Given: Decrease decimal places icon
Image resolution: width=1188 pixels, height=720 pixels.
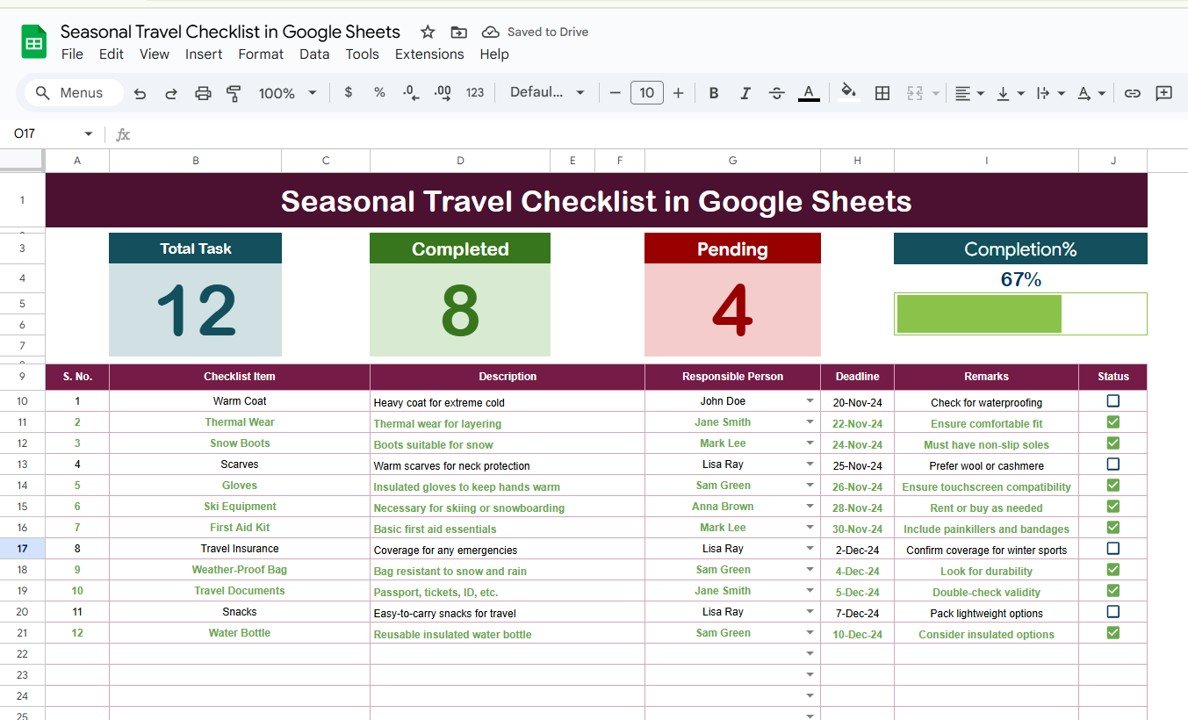Looking at the screenshot, I should pyautogui.click(x=411, y=92).
